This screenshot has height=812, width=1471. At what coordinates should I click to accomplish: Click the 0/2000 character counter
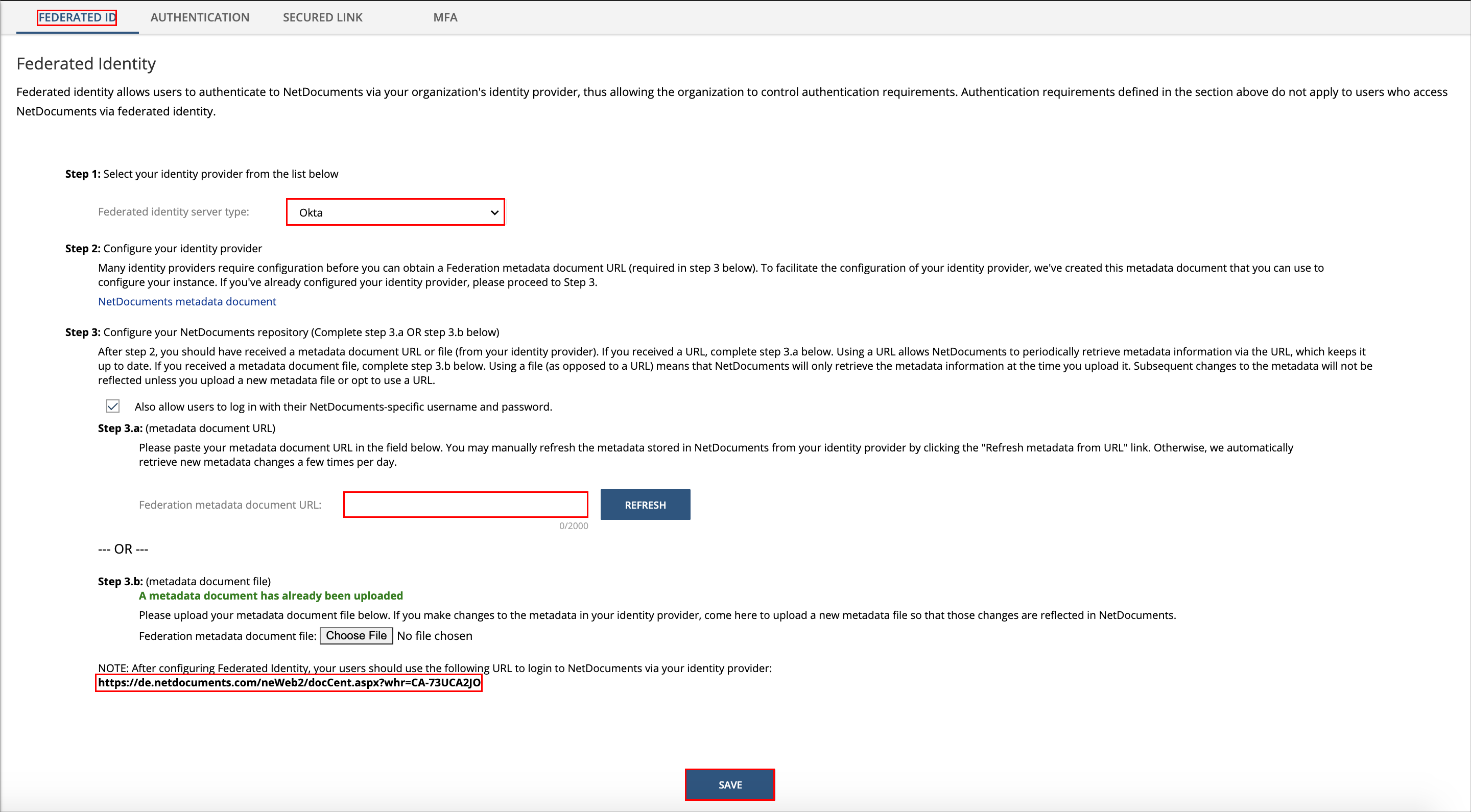tap(573, 526)
